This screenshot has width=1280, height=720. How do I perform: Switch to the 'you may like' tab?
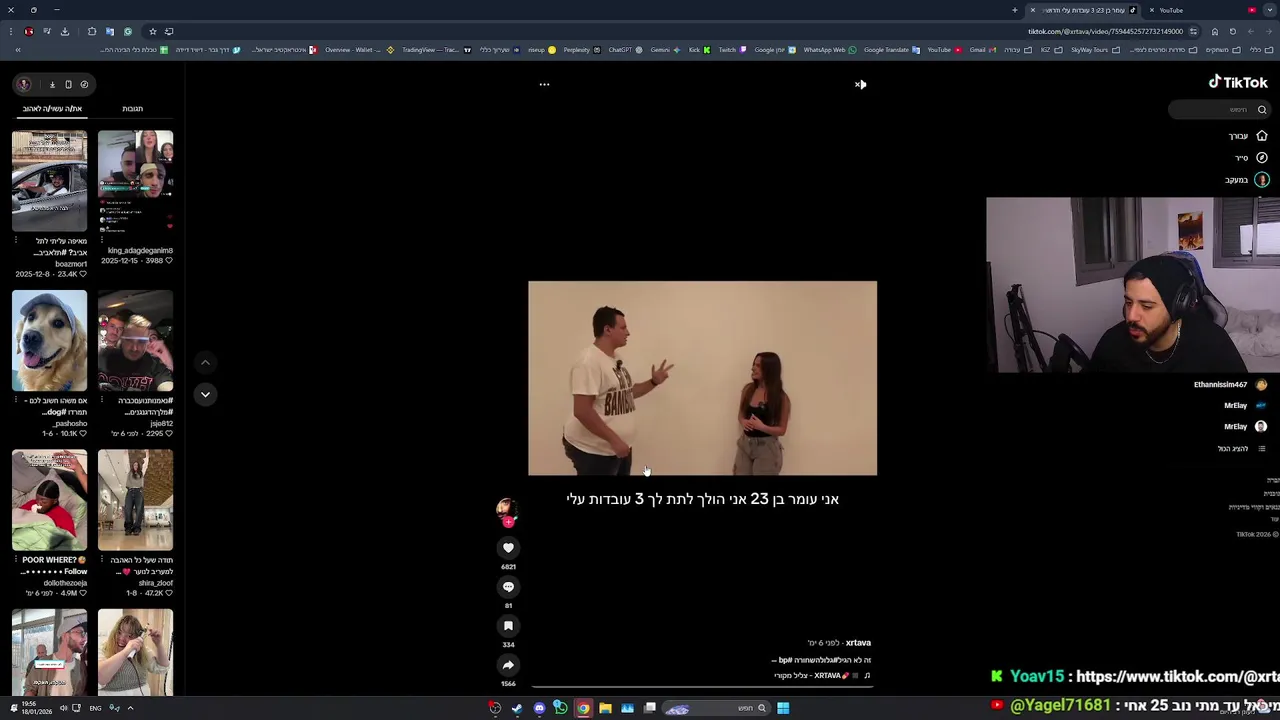click(x=52, y=109)
